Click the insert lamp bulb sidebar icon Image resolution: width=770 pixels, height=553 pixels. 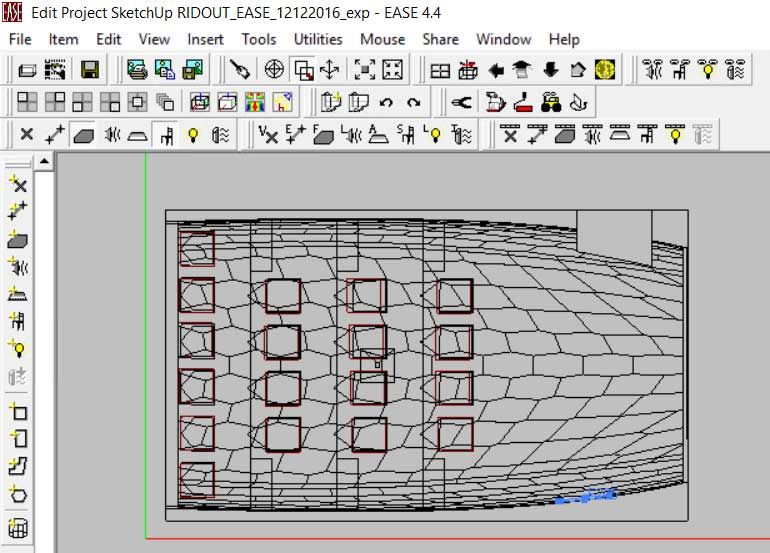[18, 349]
